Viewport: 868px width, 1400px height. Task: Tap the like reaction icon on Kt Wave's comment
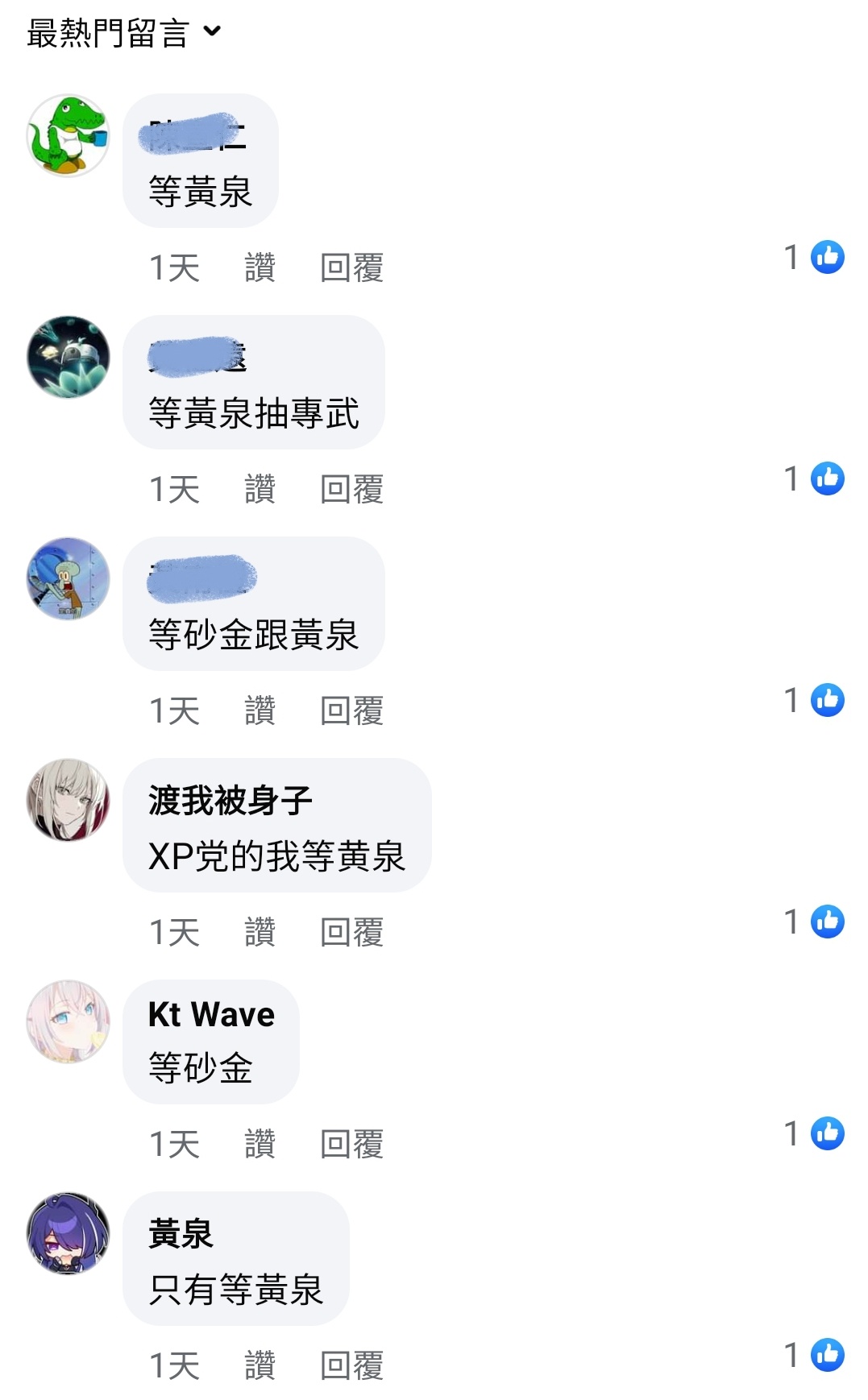click(827, 1133)
